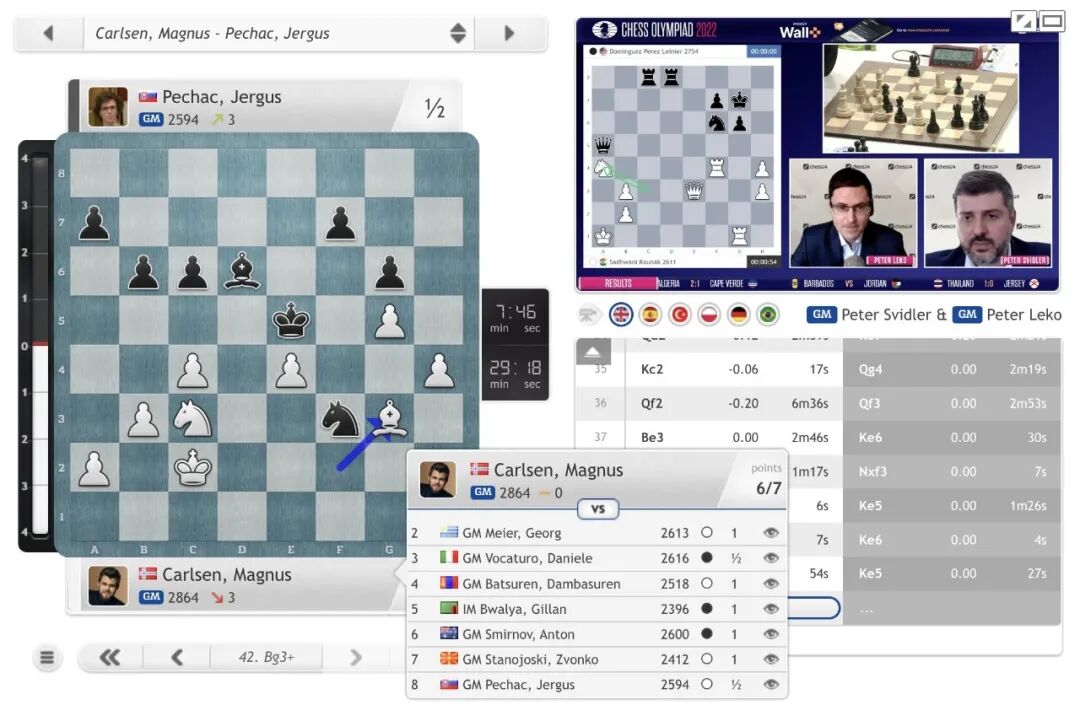Click the ½ result above the board
Screen dimensions: 1080x705
click(435, 107)
